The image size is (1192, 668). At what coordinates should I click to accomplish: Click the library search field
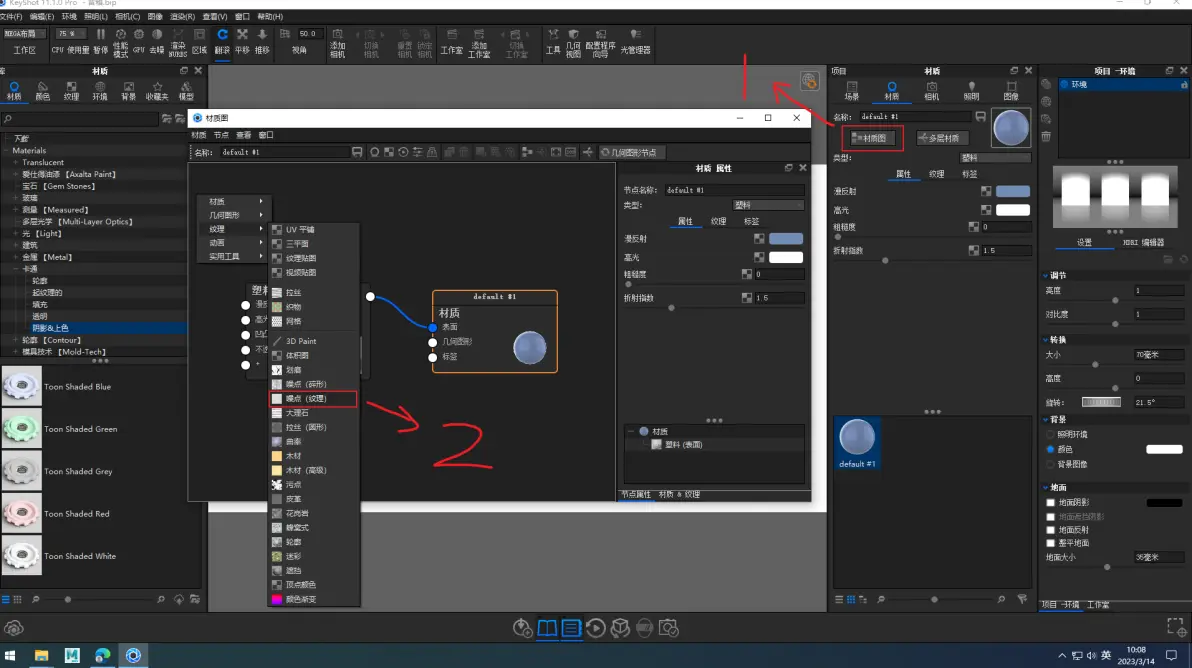pyautogui.click(x=80, y=119)
